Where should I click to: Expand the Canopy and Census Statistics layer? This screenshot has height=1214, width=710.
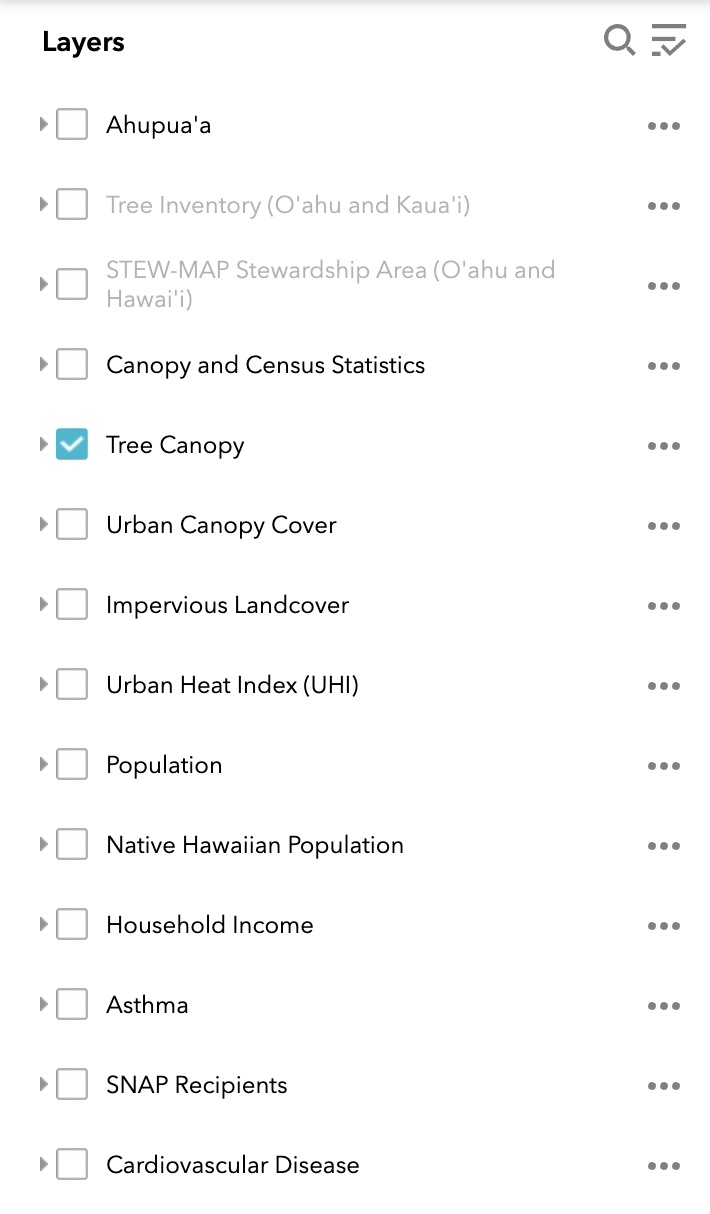click(43, 364)
